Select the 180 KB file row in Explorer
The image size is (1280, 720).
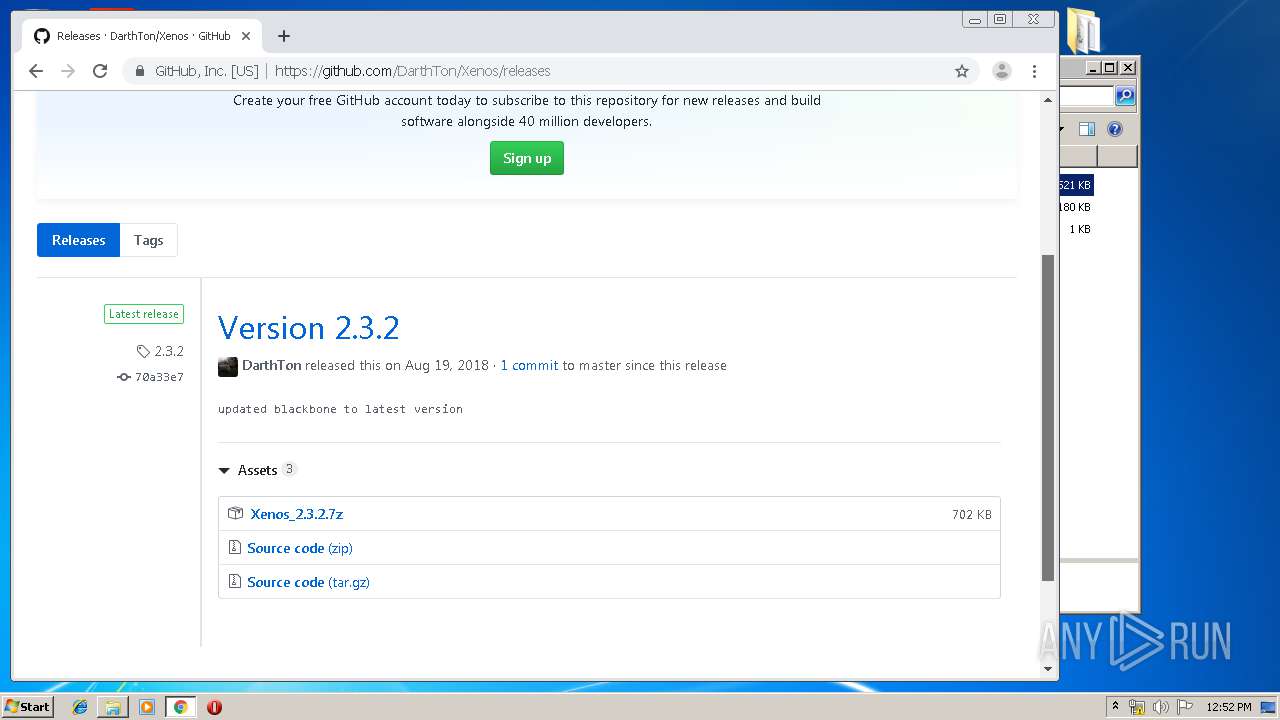pos(1076,207)
